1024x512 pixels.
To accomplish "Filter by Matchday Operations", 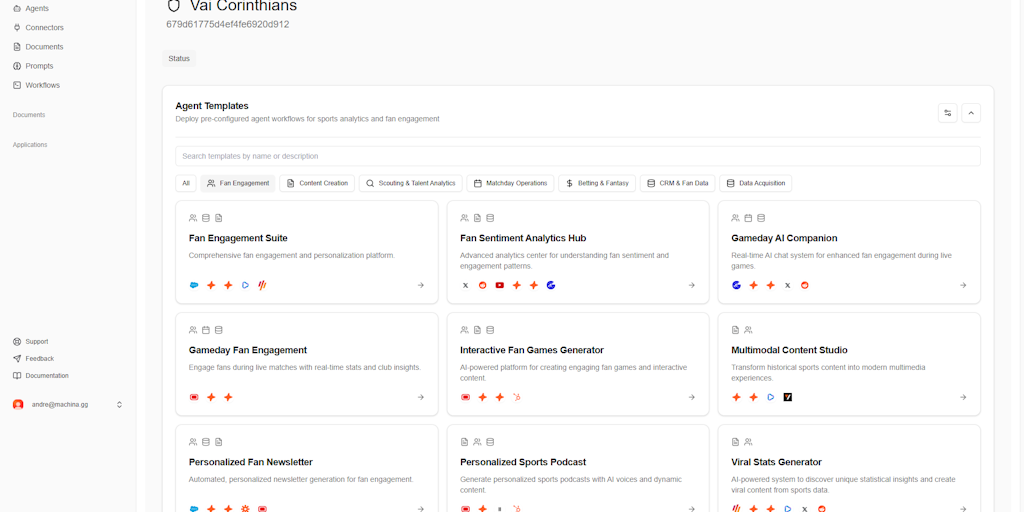I will [511, 184].
